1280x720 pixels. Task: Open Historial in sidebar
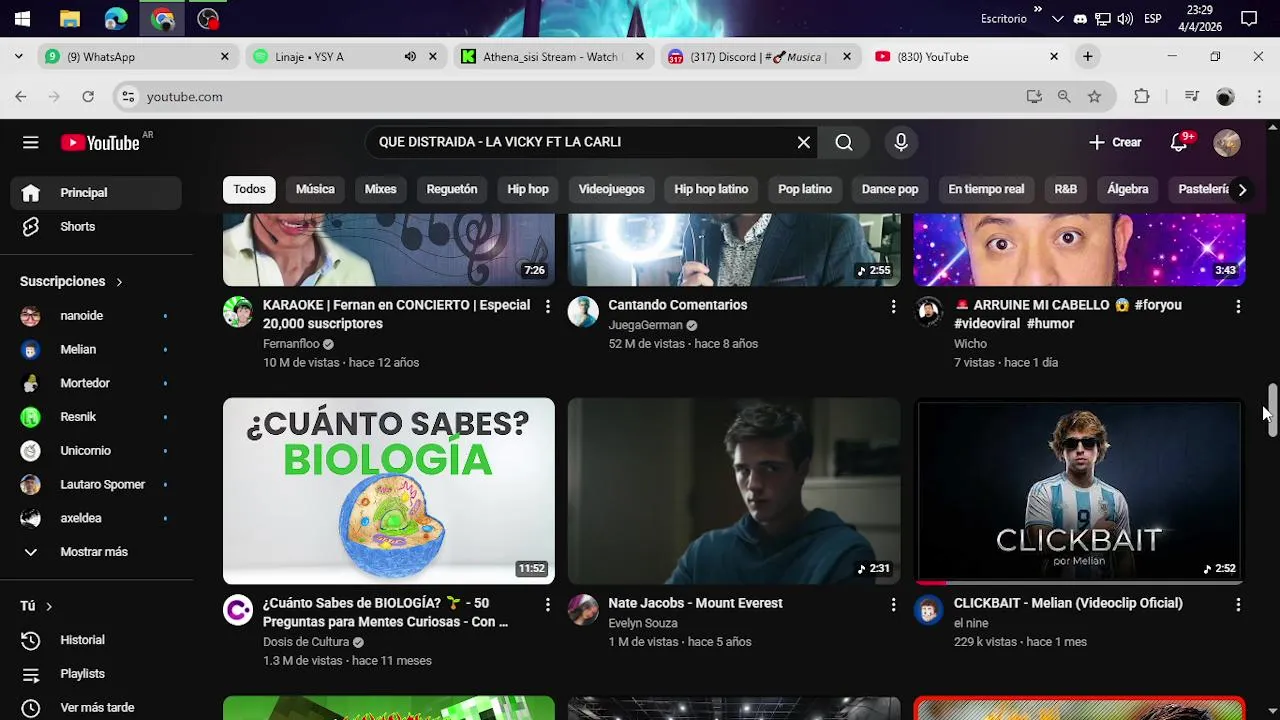[96, 640]
